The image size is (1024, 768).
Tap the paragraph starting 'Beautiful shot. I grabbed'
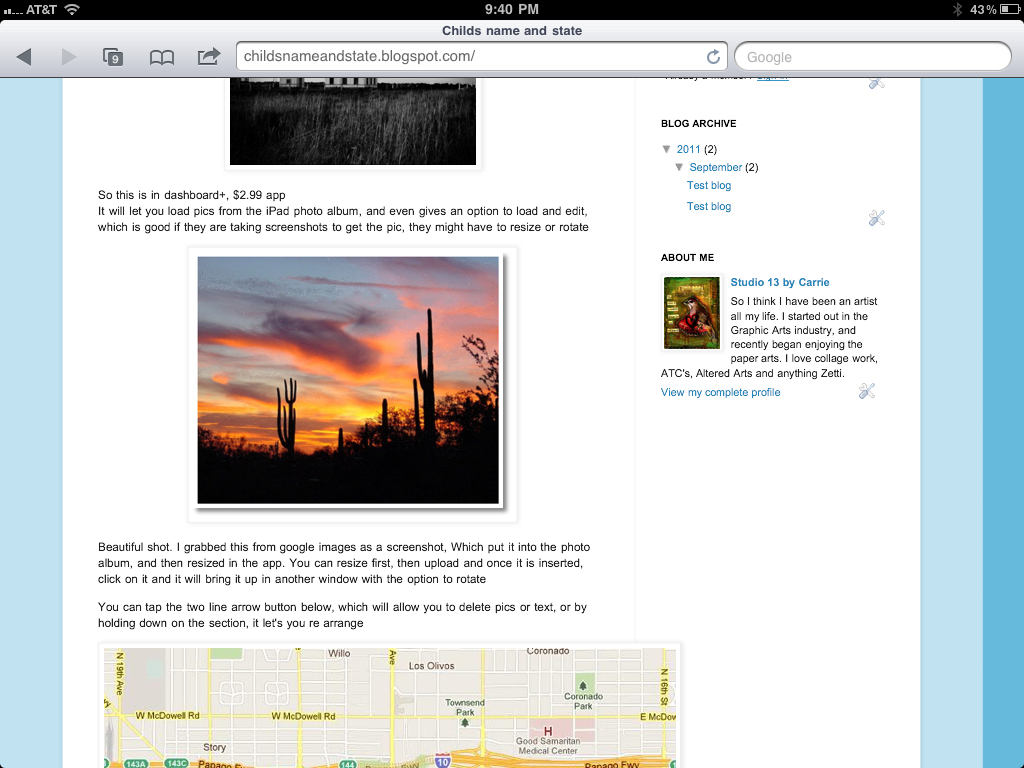click(344, 563)
